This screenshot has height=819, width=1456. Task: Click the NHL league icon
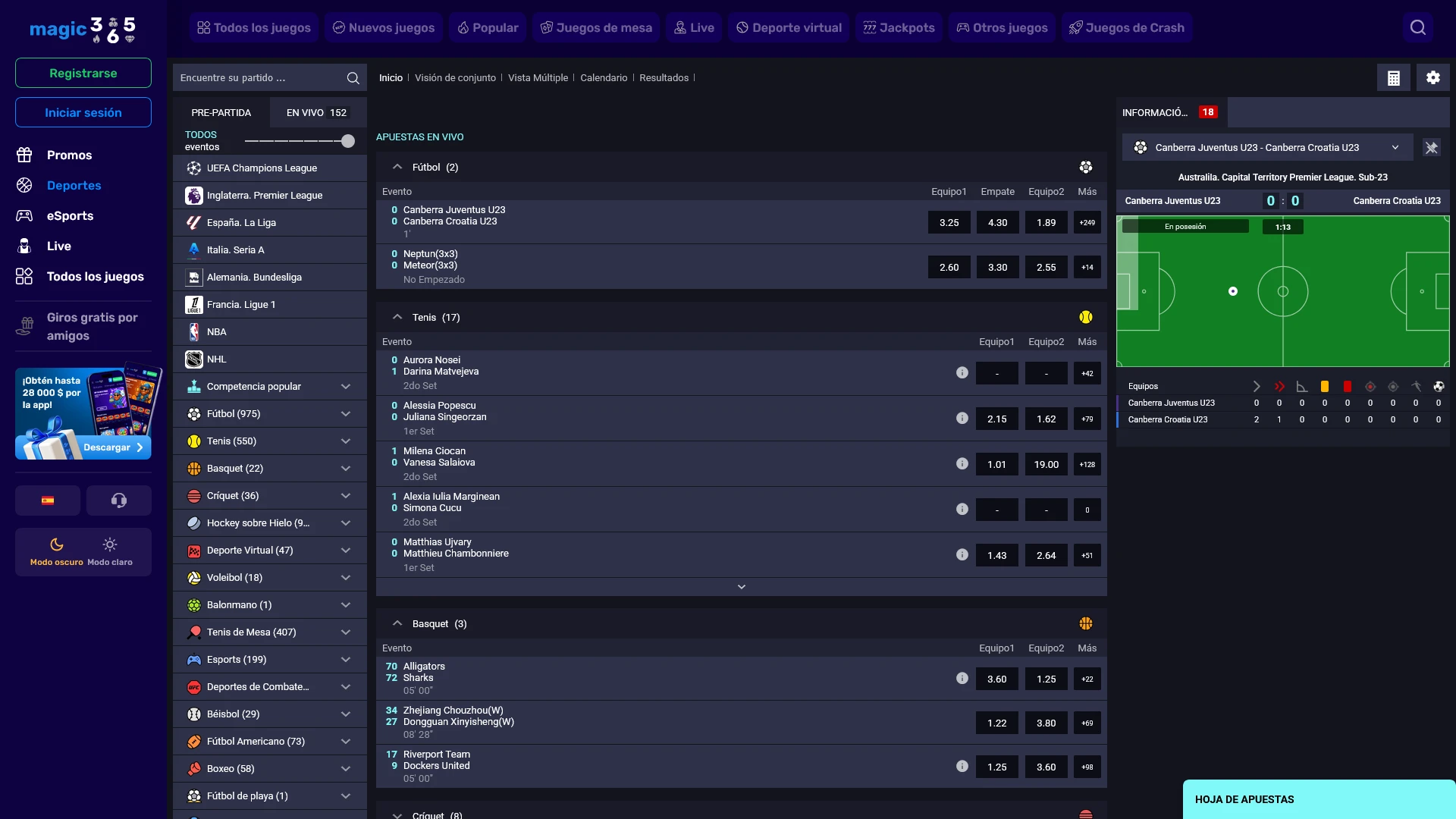click(194, 359)
